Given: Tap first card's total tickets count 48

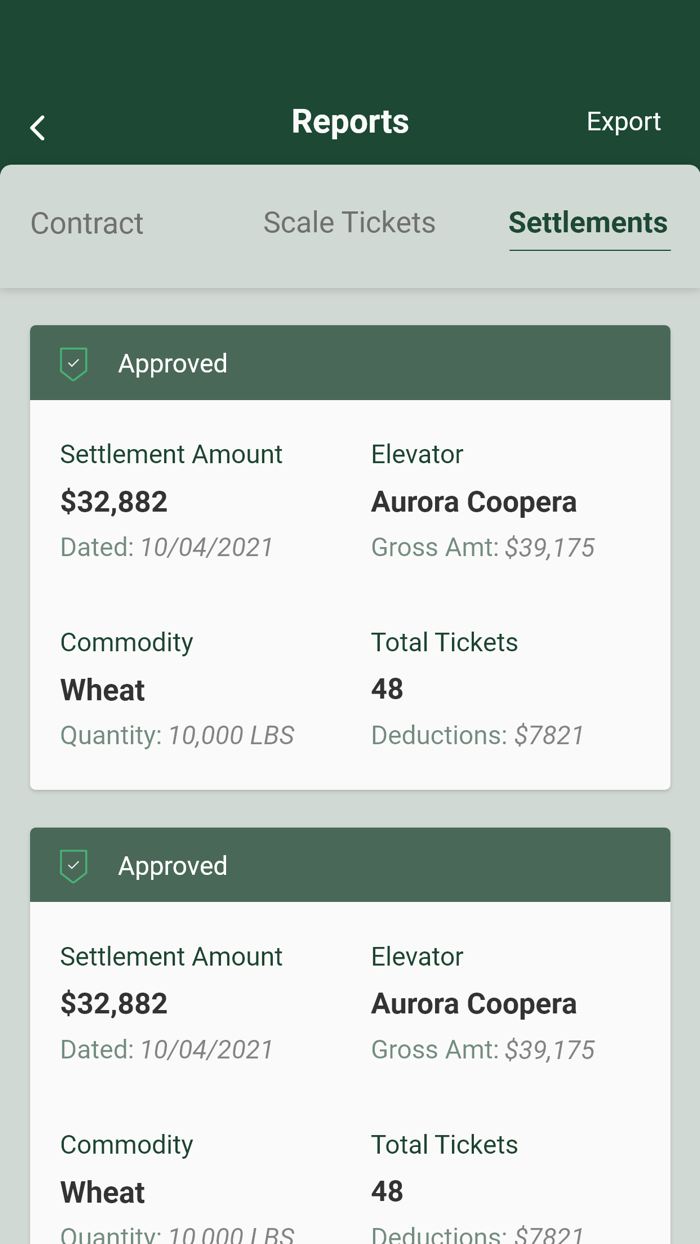Looking at the screenshot, I should (x=387, y=689).
